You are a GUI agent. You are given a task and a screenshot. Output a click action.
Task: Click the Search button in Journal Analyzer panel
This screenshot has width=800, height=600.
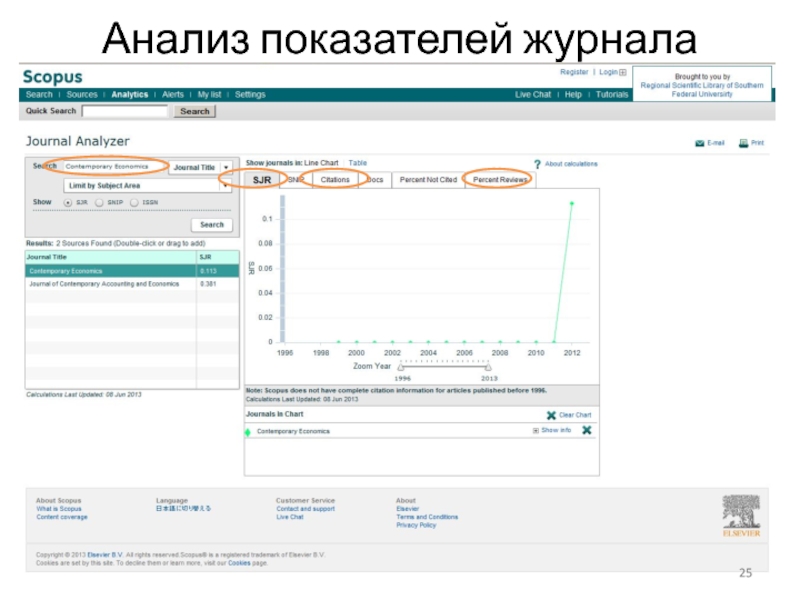(212, 225)
